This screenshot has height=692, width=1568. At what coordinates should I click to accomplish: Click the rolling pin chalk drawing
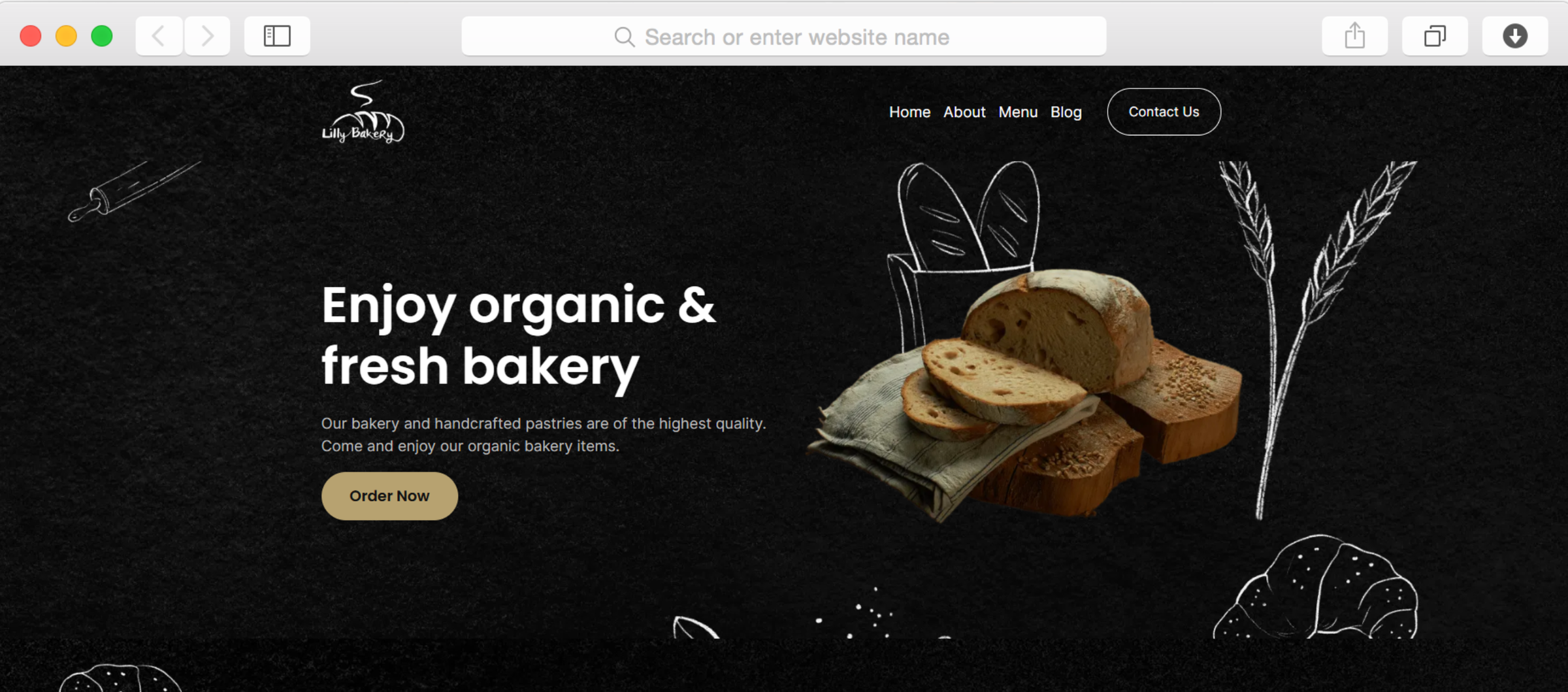[x=134, y=191]
